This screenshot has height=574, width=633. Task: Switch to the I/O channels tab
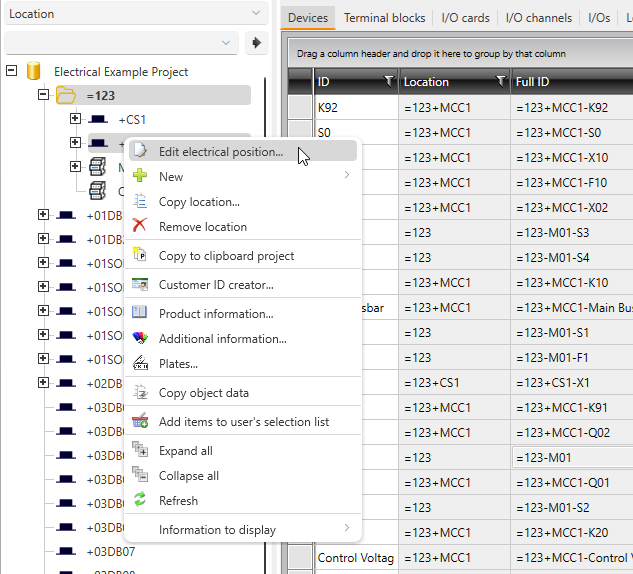(x=539, y=18)
